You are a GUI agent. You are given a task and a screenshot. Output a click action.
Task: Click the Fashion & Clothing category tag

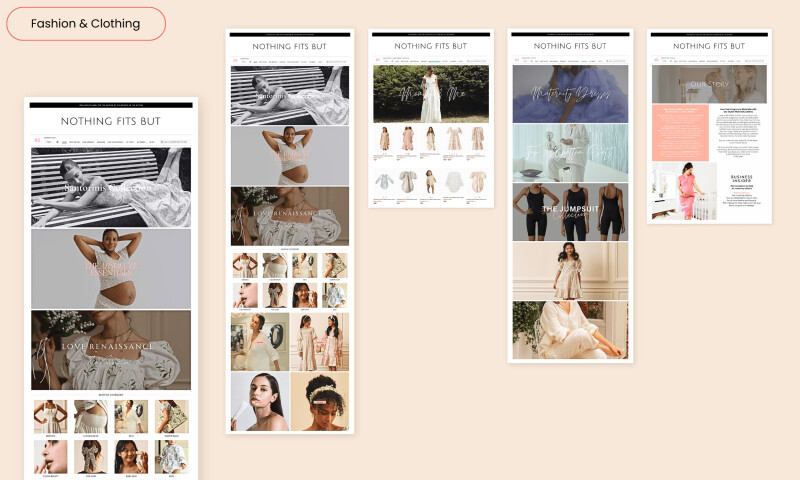click(x=85, y=24)
